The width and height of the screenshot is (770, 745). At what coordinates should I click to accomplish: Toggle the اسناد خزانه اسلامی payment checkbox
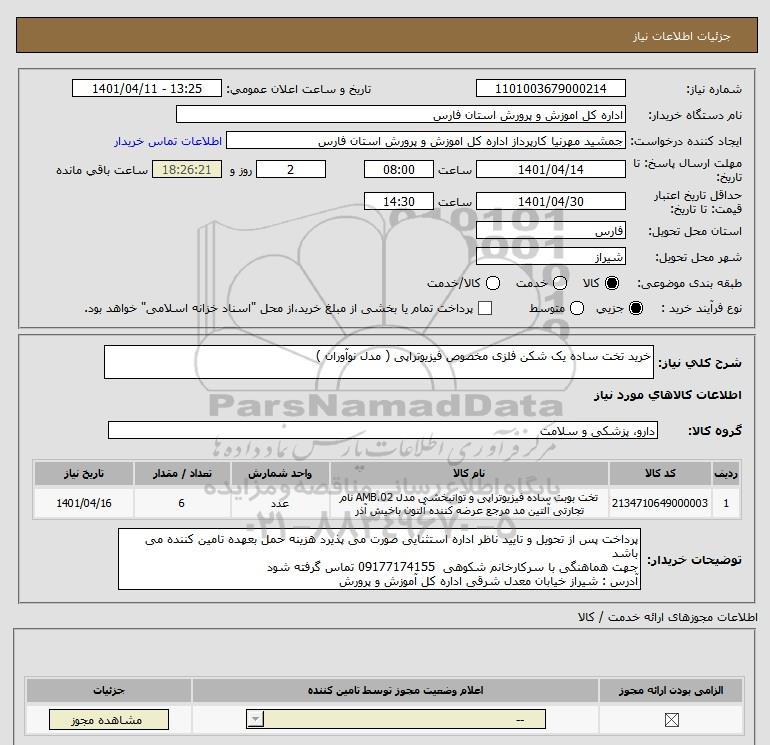[485, 308]
